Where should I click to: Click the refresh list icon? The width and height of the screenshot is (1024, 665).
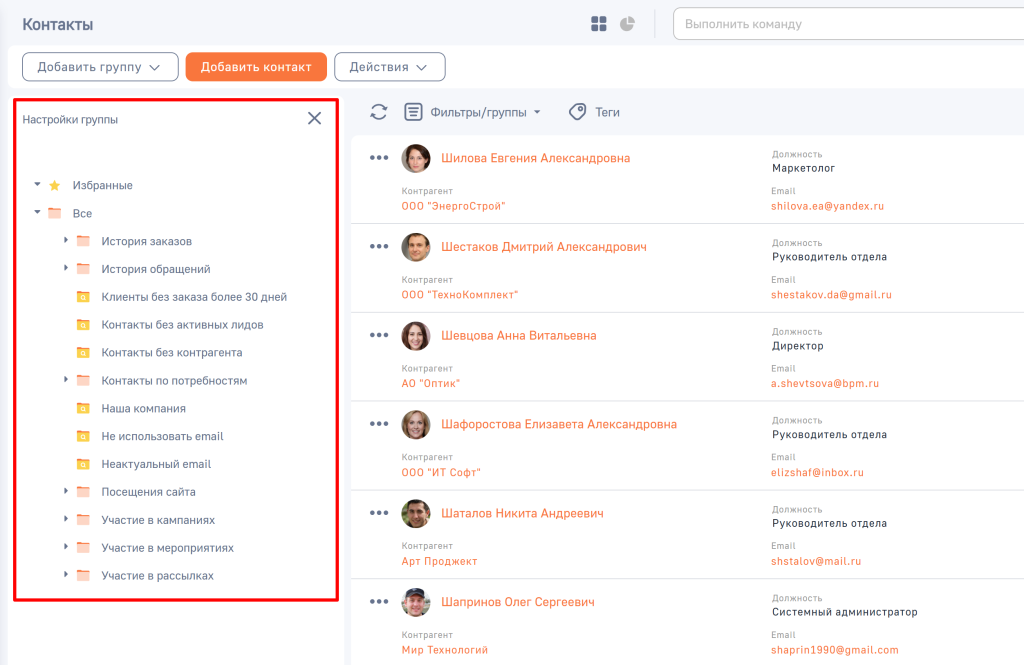pyautogui.click(x=378, y=112)
